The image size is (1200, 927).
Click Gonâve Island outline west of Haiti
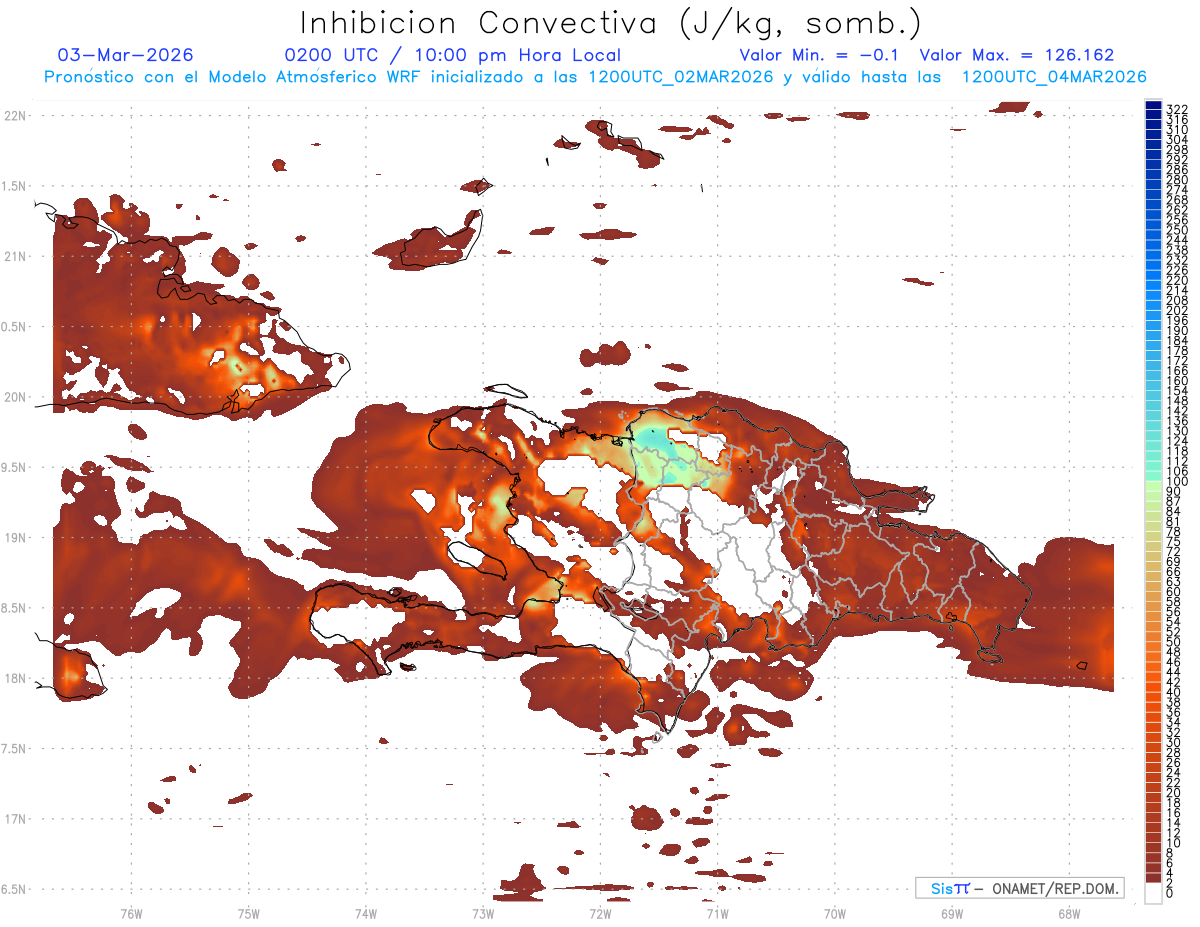coord(479,560)
